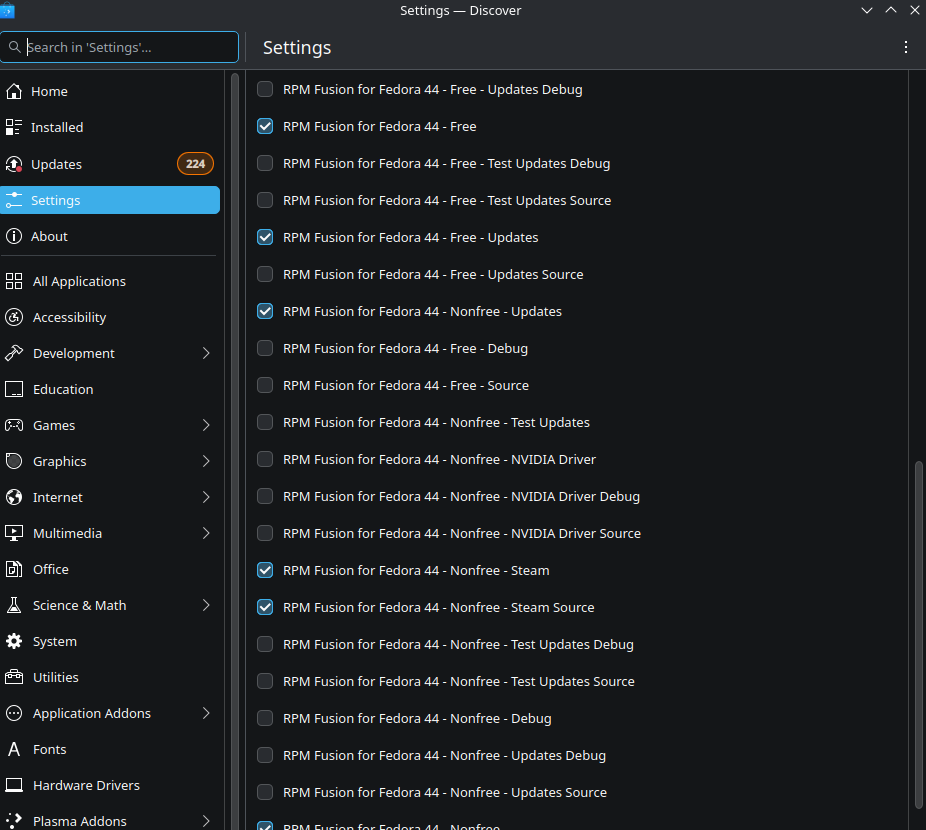Open the Updates page label
Image resolution: width=926 pixels, height=830 pixels.
[56, 165]
